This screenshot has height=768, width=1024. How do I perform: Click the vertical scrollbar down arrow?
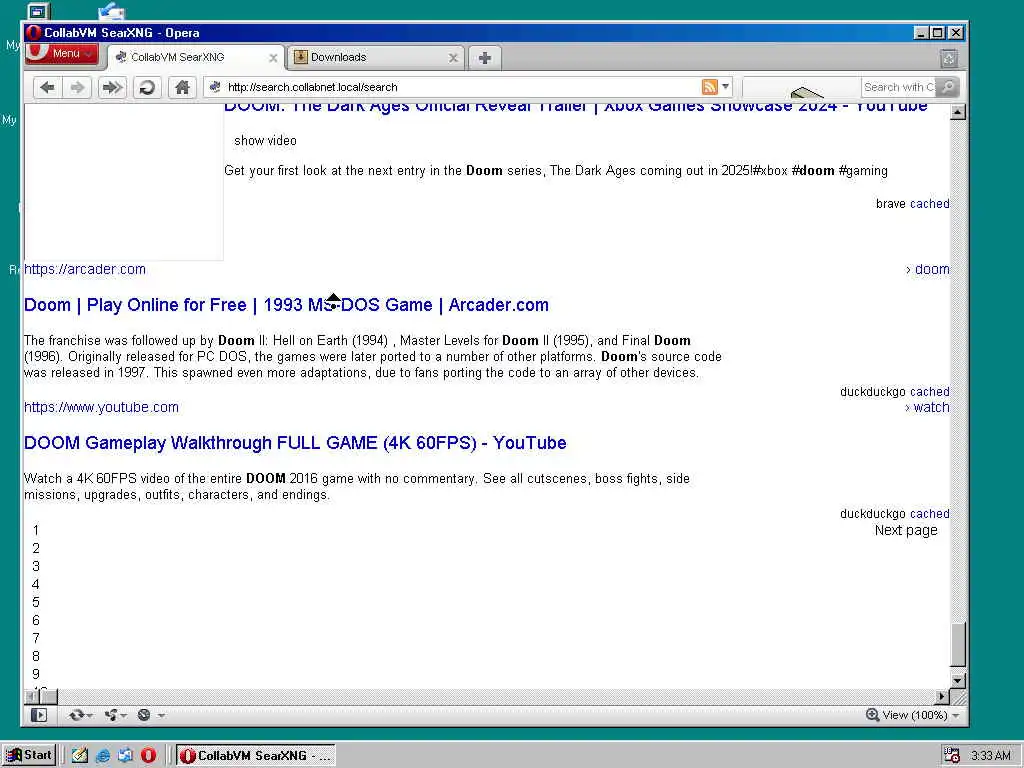pos(958,680)
